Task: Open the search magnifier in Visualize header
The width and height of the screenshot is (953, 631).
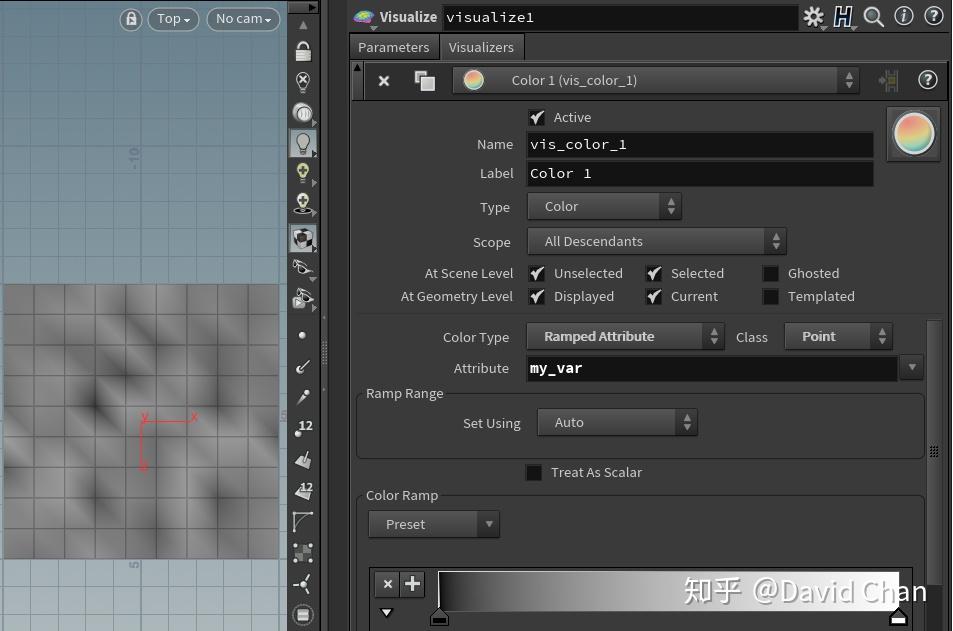Action: click(x=873, y=17)
